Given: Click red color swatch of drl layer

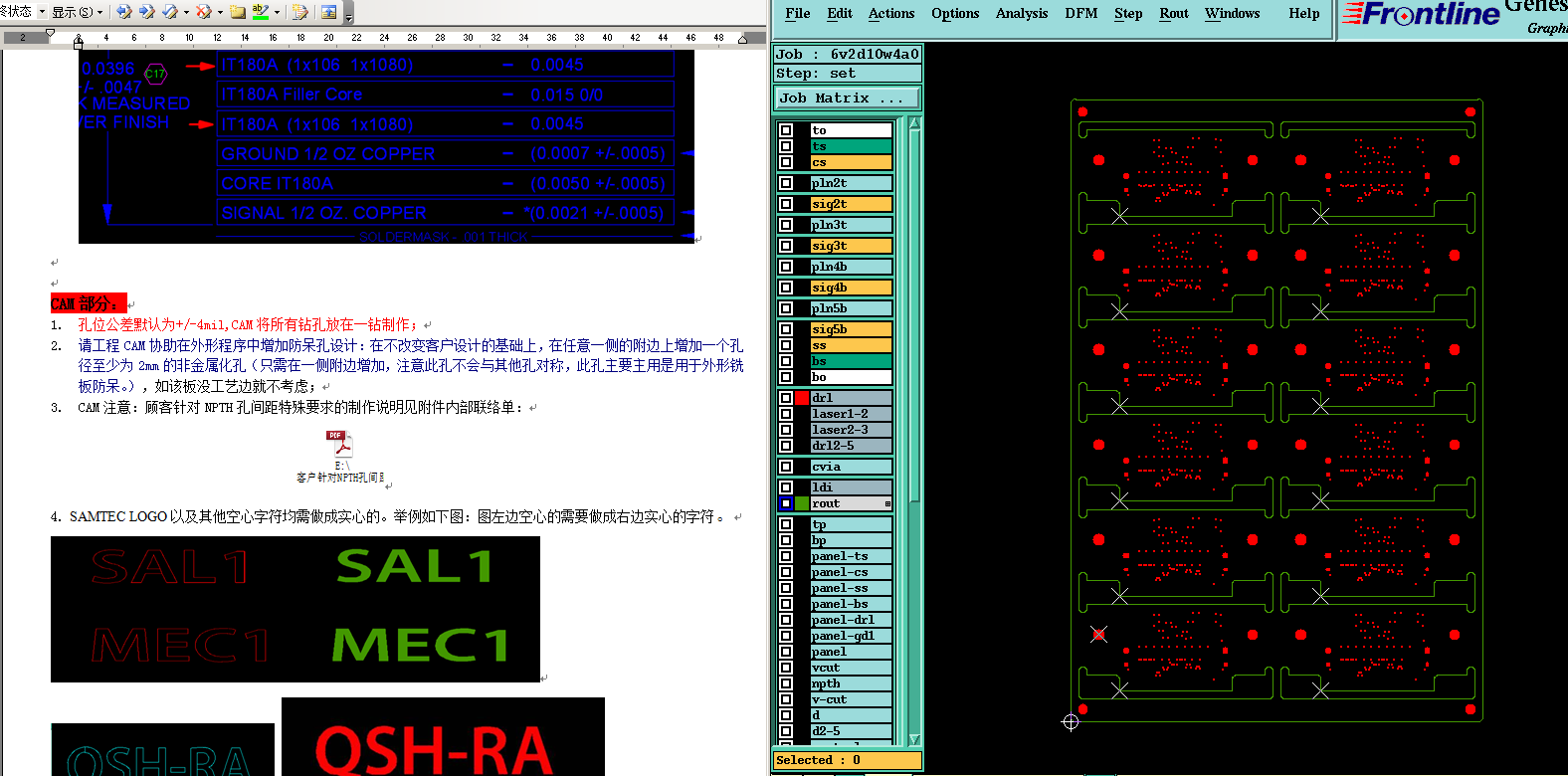Looking at the screenshot, I should pyautogui.click(x=802, y=398).
